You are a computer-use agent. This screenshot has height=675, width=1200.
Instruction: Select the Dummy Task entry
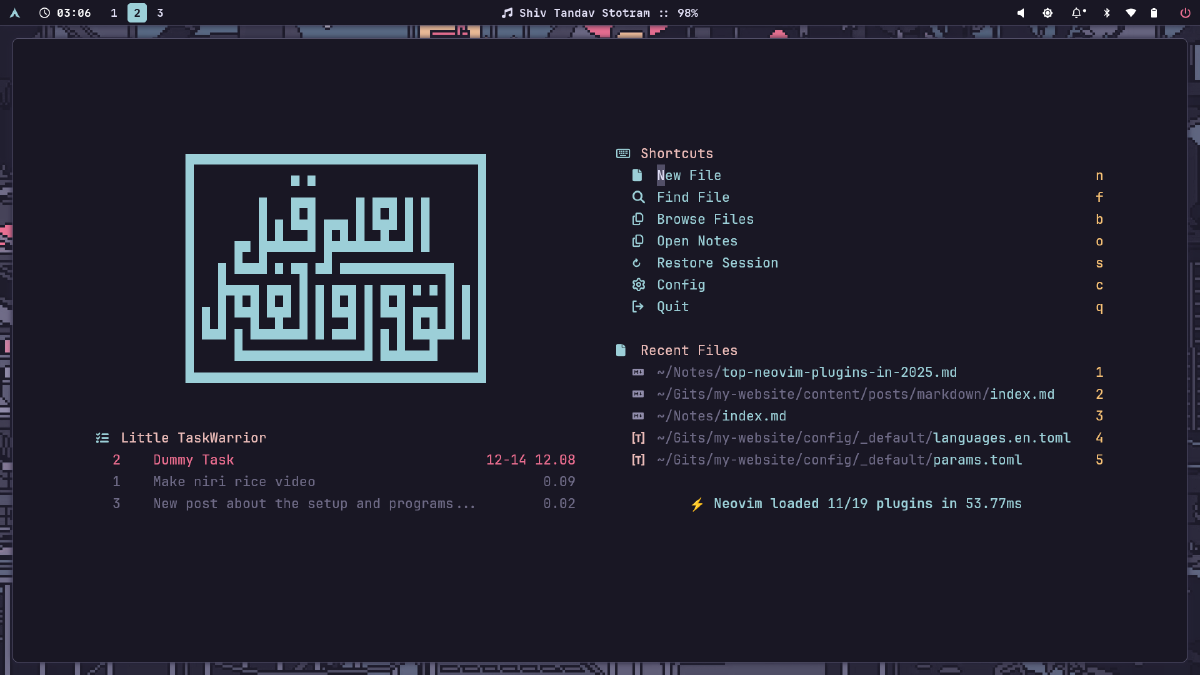(x=193, y=460)
